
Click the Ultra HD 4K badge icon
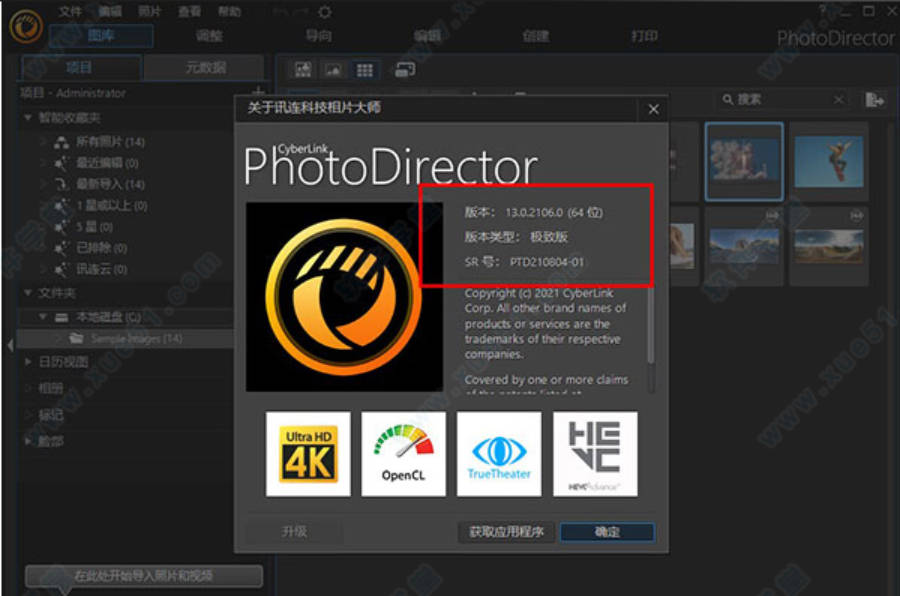[x=308, y=453]
